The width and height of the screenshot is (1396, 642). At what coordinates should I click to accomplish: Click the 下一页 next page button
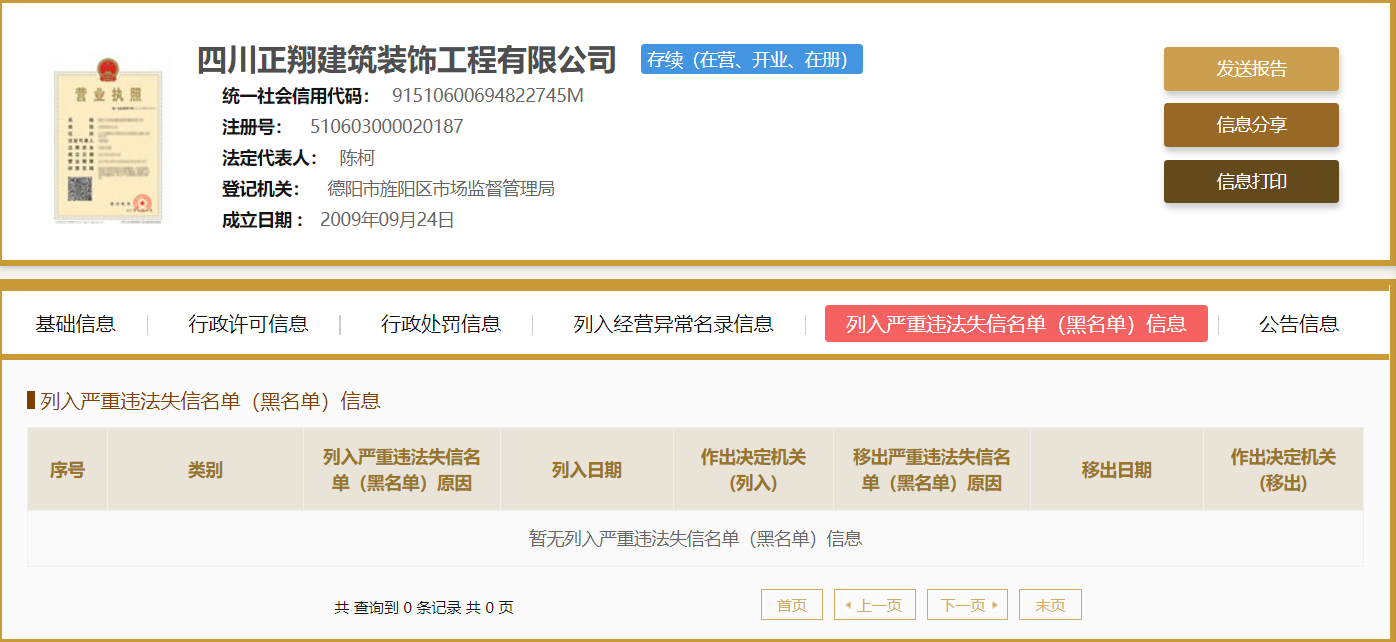(x=967, y=605)
